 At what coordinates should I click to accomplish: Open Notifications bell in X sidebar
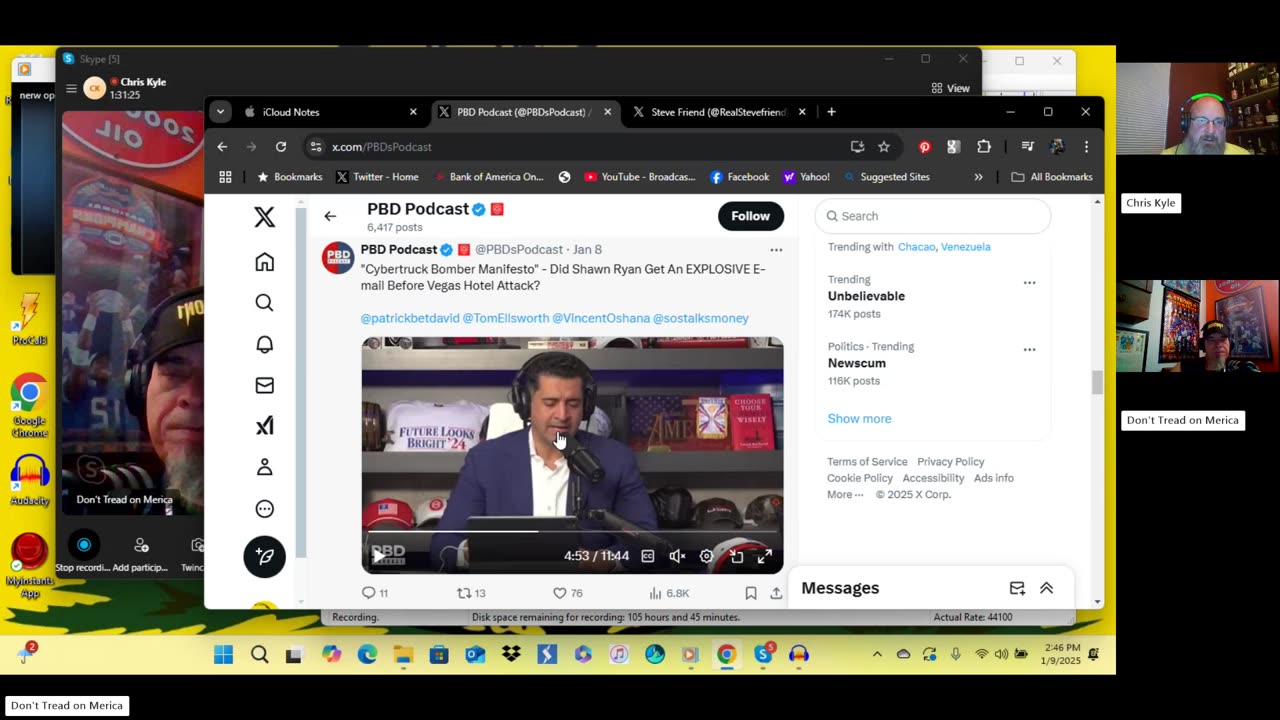click(x=264, y=344)
